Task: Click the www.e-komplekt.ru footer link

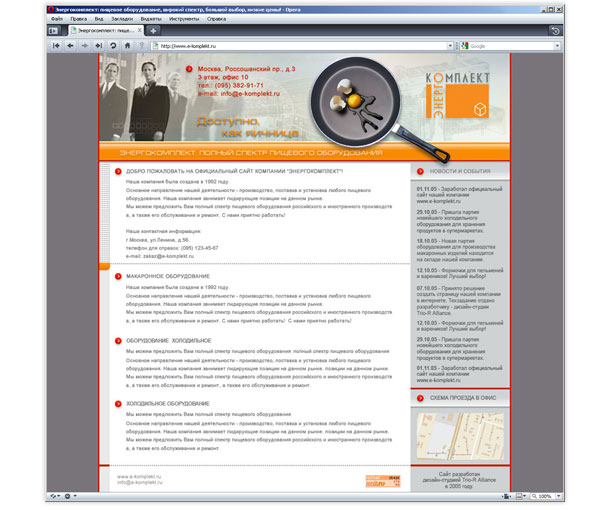Action: tap(139, 477)
